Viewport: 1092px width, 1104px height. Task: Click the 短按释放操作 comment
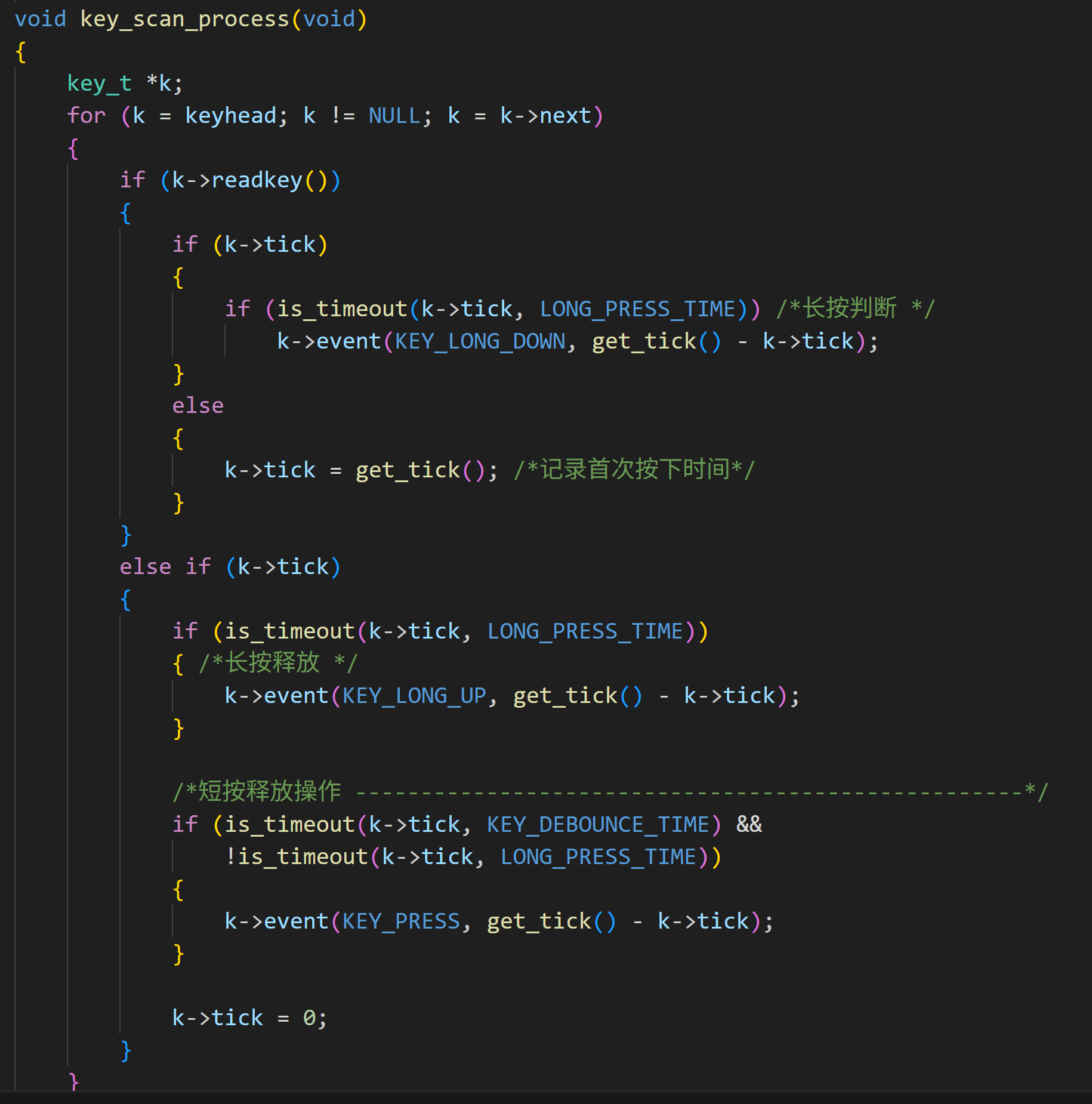610,792
